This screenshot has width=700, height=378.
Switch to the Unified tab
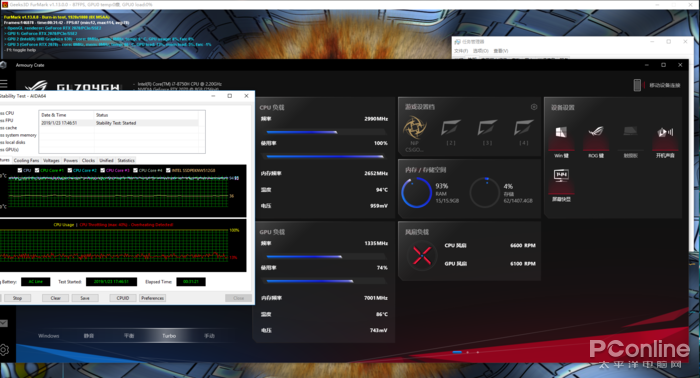click(x=106, y=160)
